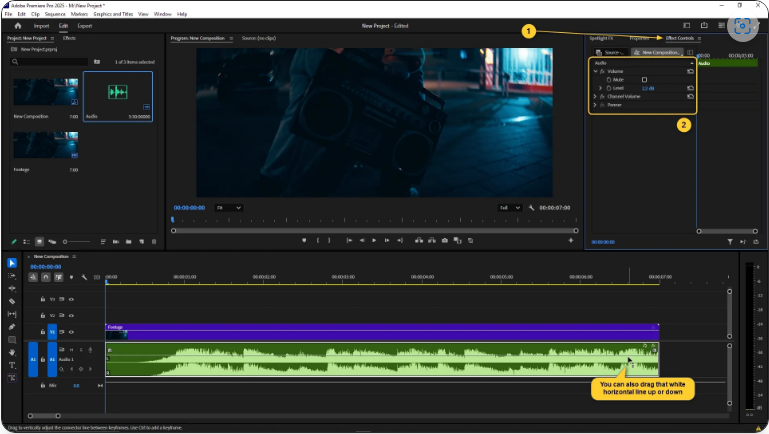This screenshot has height=434, width=769.
Task: Click the Lift button in Program monitor
Action: (x=419, y=241)
